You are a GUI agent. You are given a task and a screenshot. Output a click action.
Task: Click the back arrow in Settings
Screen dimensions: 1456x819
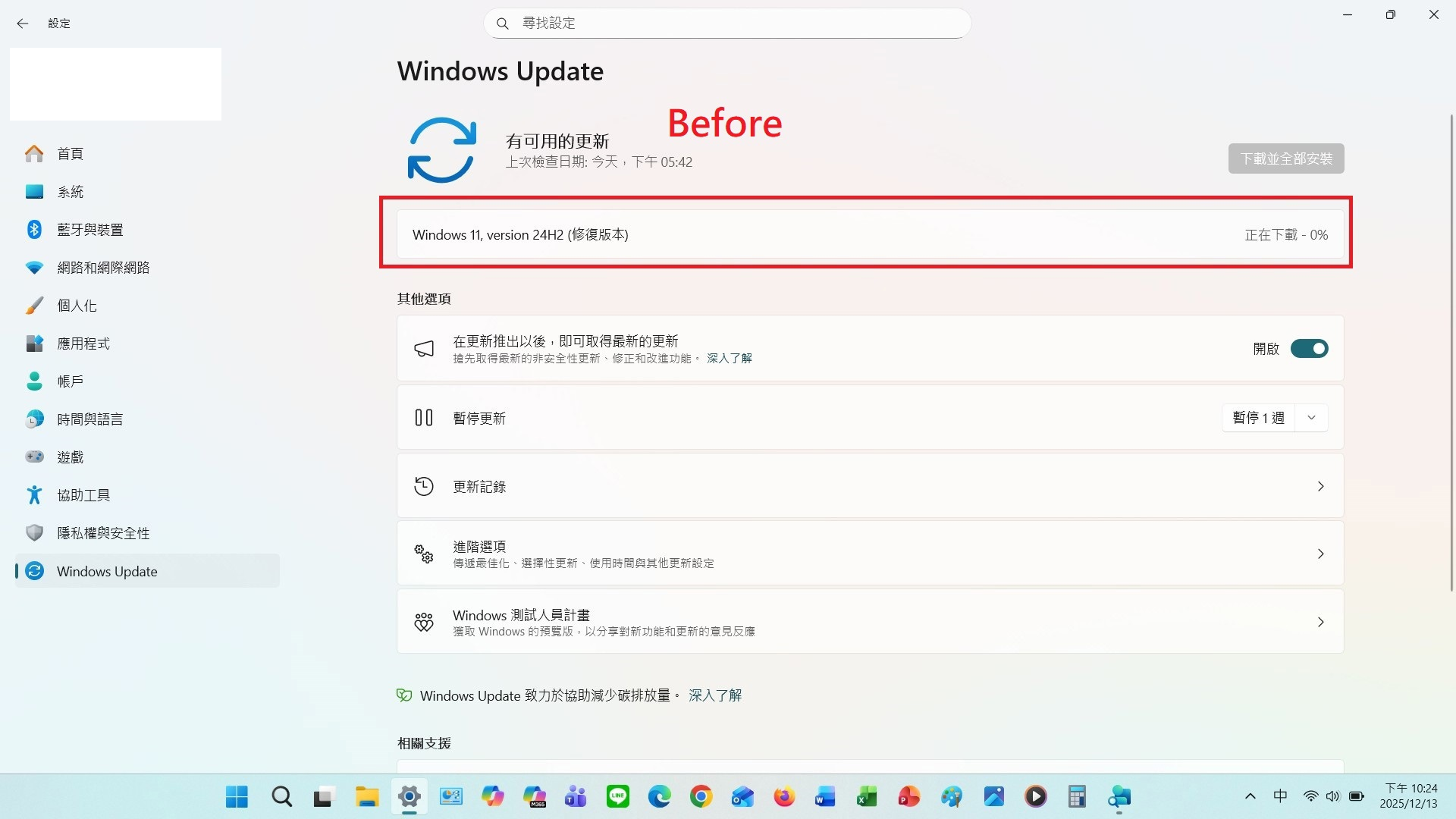[23, 24]
